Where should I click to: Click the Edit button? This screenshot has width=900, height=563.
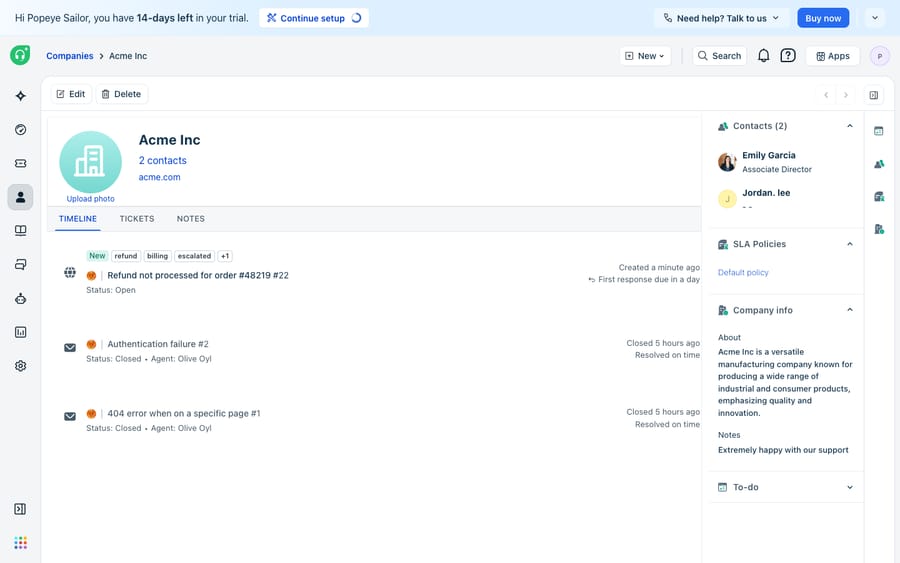point(71,94)
